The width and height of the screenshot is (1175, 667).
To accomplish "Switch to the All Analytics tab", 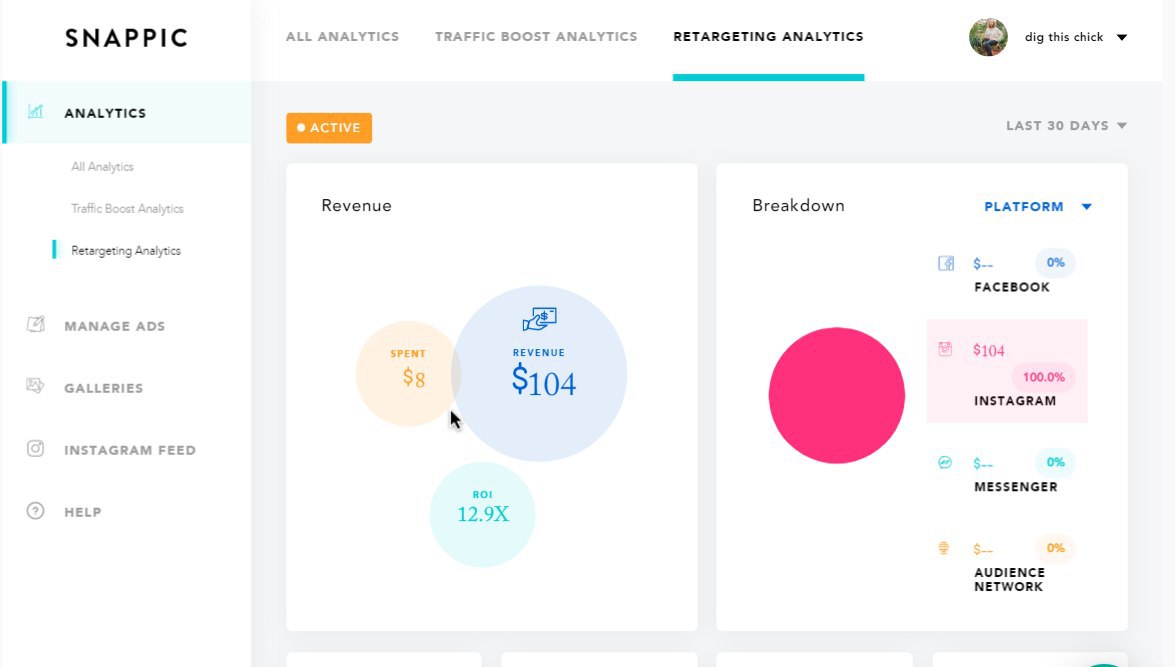I will (342, 37).
